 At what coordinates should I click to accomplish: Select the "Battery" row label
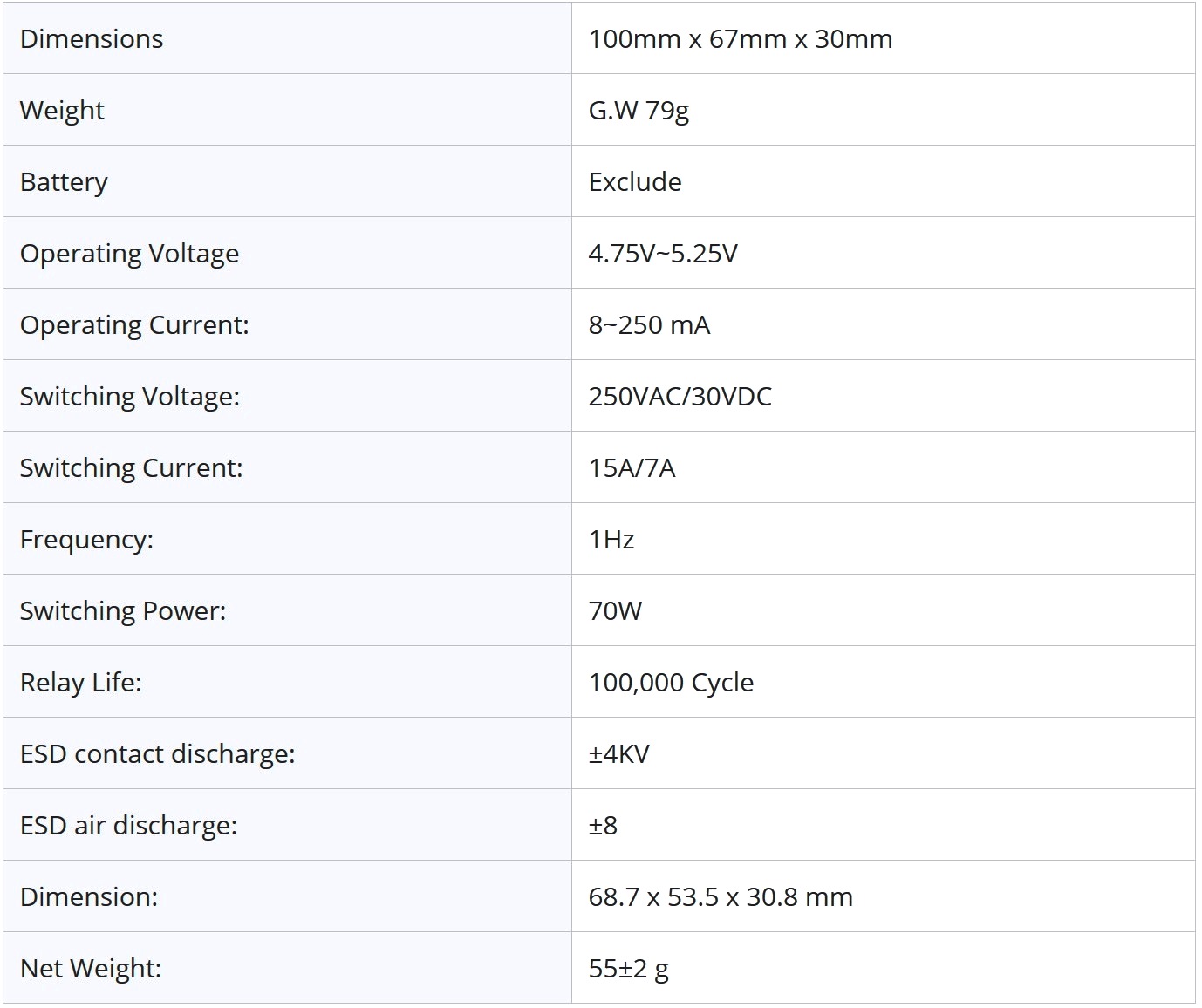64,182
